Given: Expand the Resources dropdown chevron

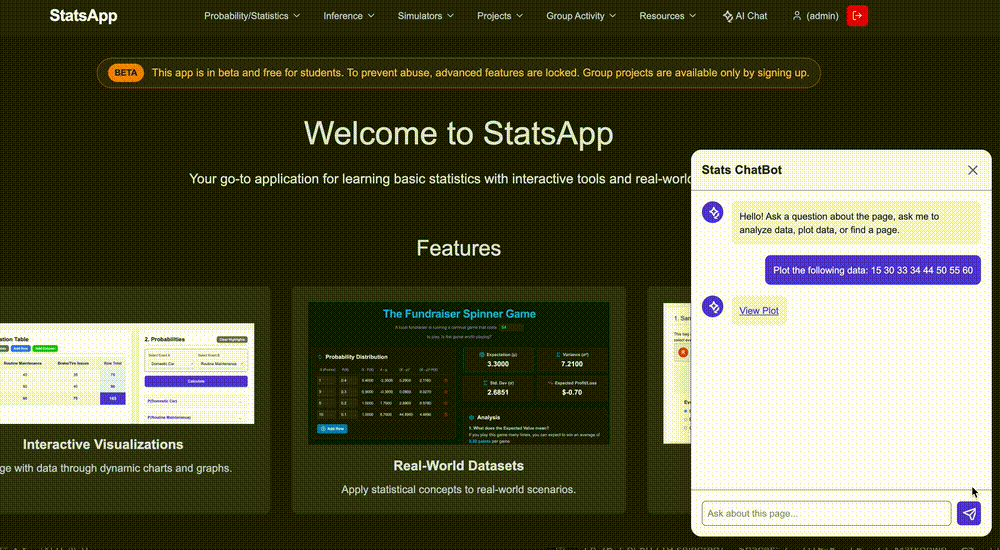Looking at the screenshot, I should click(x=692, y=16).
